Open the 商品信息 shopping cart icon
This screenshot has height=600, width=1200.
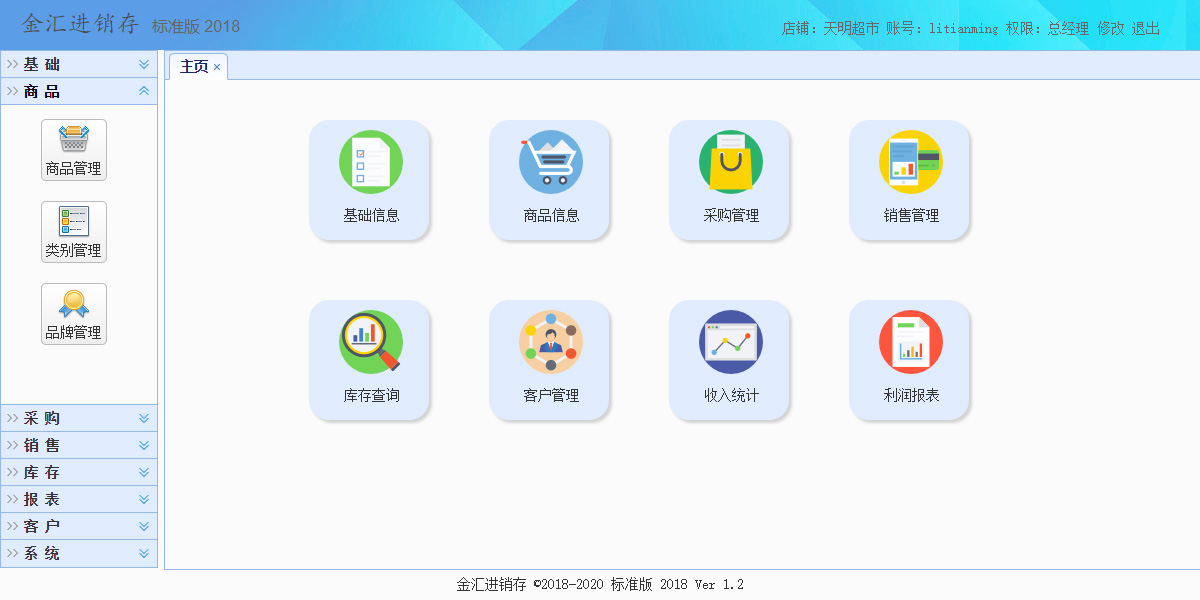pyautogui.click(x=550, y=162)
